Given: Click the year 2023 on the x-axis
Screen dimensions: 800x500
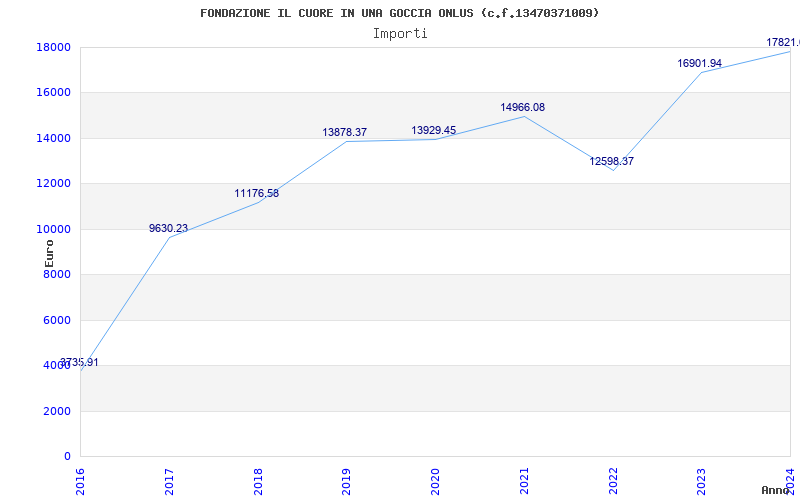Looking at the screenshot, I should point(702,481).
